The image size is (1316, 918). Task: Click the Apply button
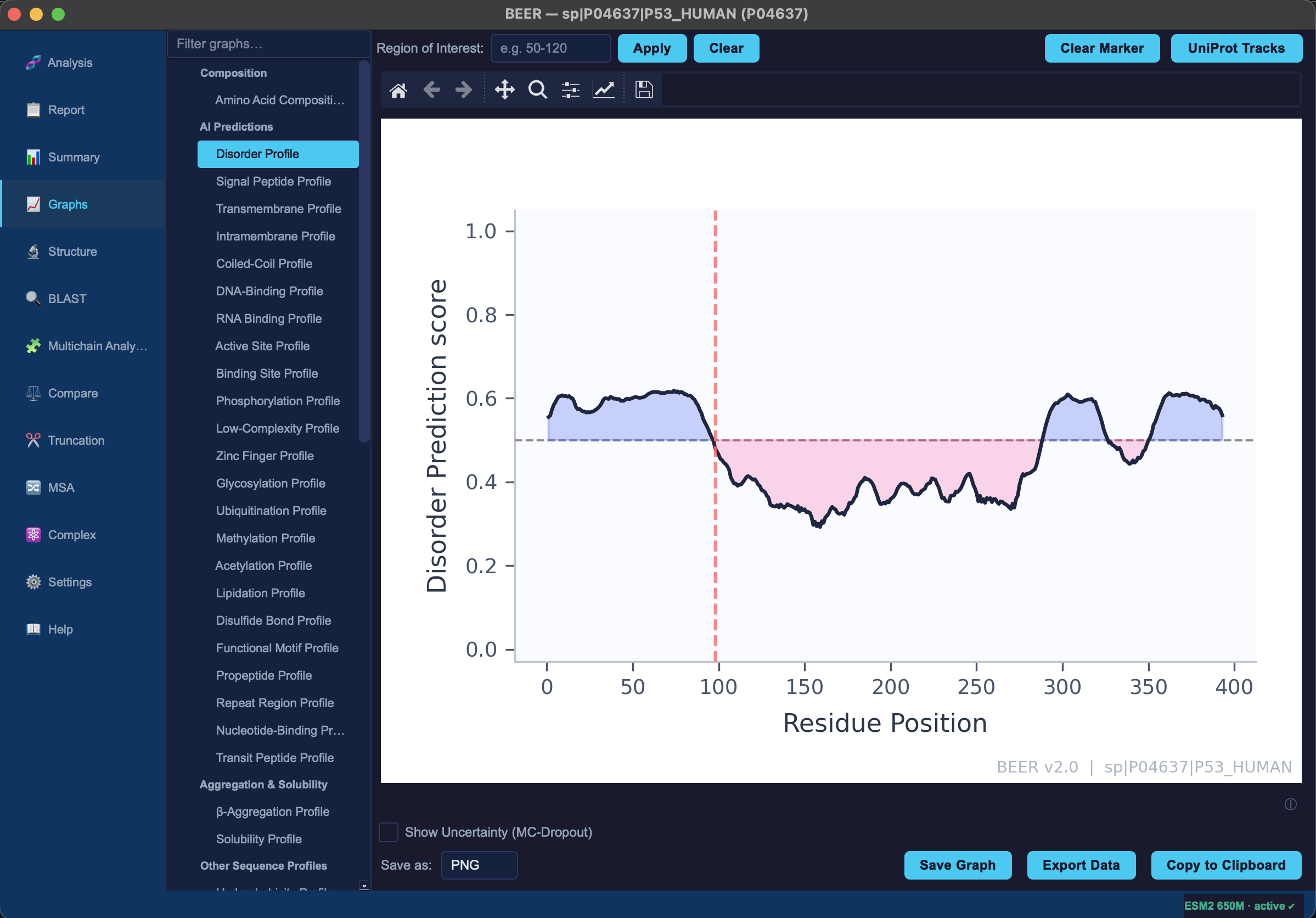[x=653, y=48]
